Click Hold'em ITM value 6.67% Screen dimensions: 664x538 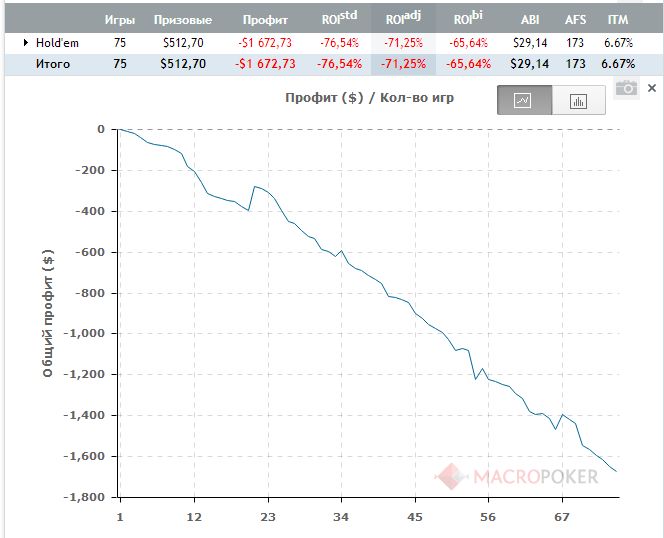coord(618,43)
